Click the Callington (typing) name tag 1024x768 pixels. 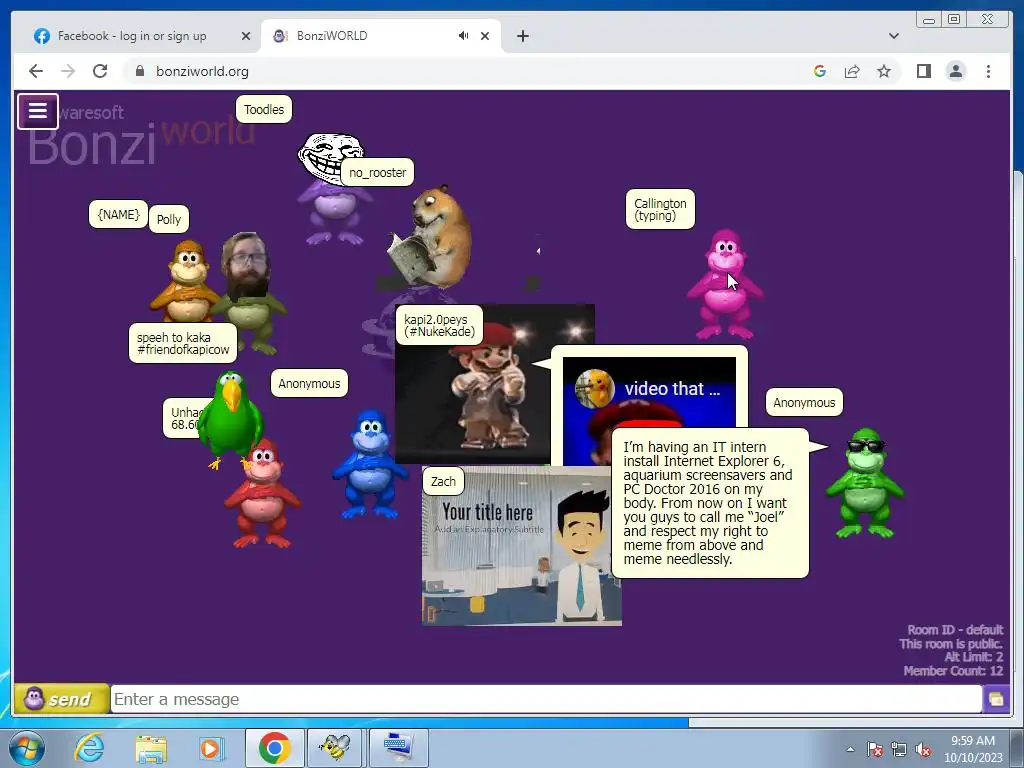tap(660, 210)
